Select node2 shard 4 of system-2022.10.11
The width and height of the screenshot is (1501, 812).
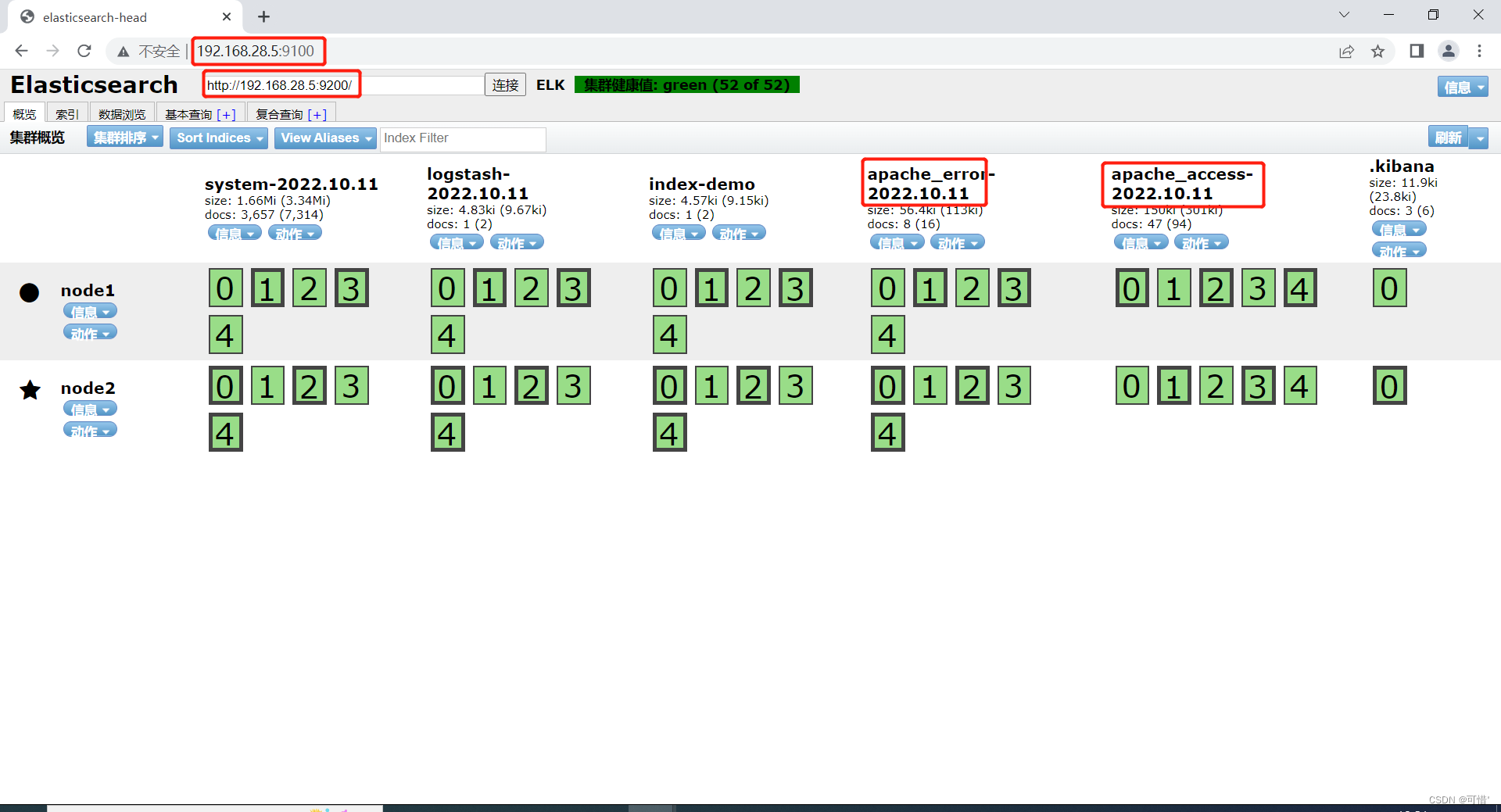coord(225,433)
